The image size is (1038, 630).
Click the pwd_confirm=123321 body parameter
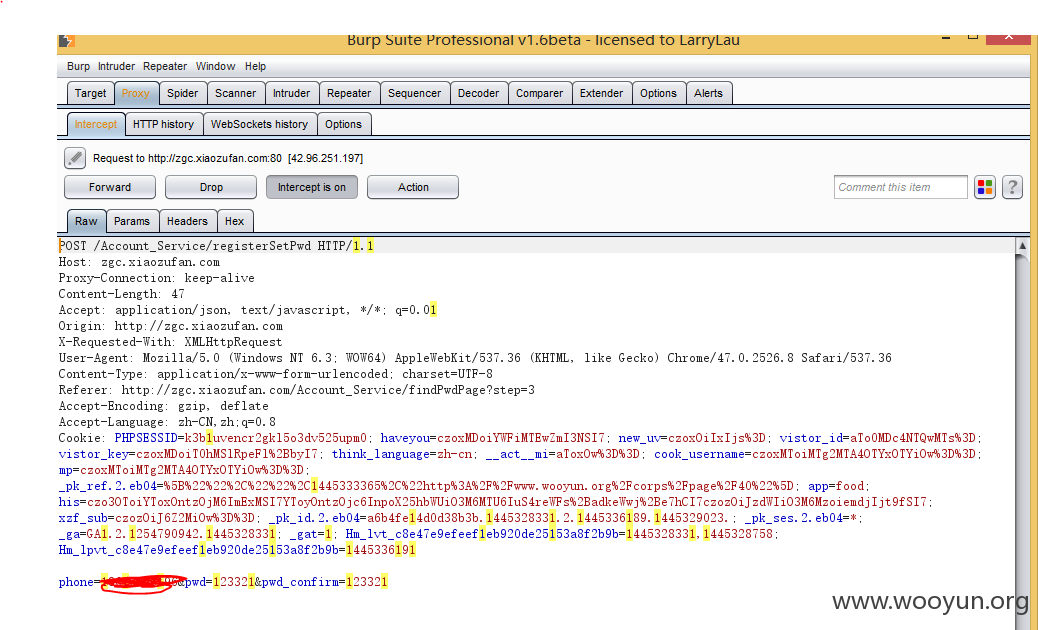(325, 582)
